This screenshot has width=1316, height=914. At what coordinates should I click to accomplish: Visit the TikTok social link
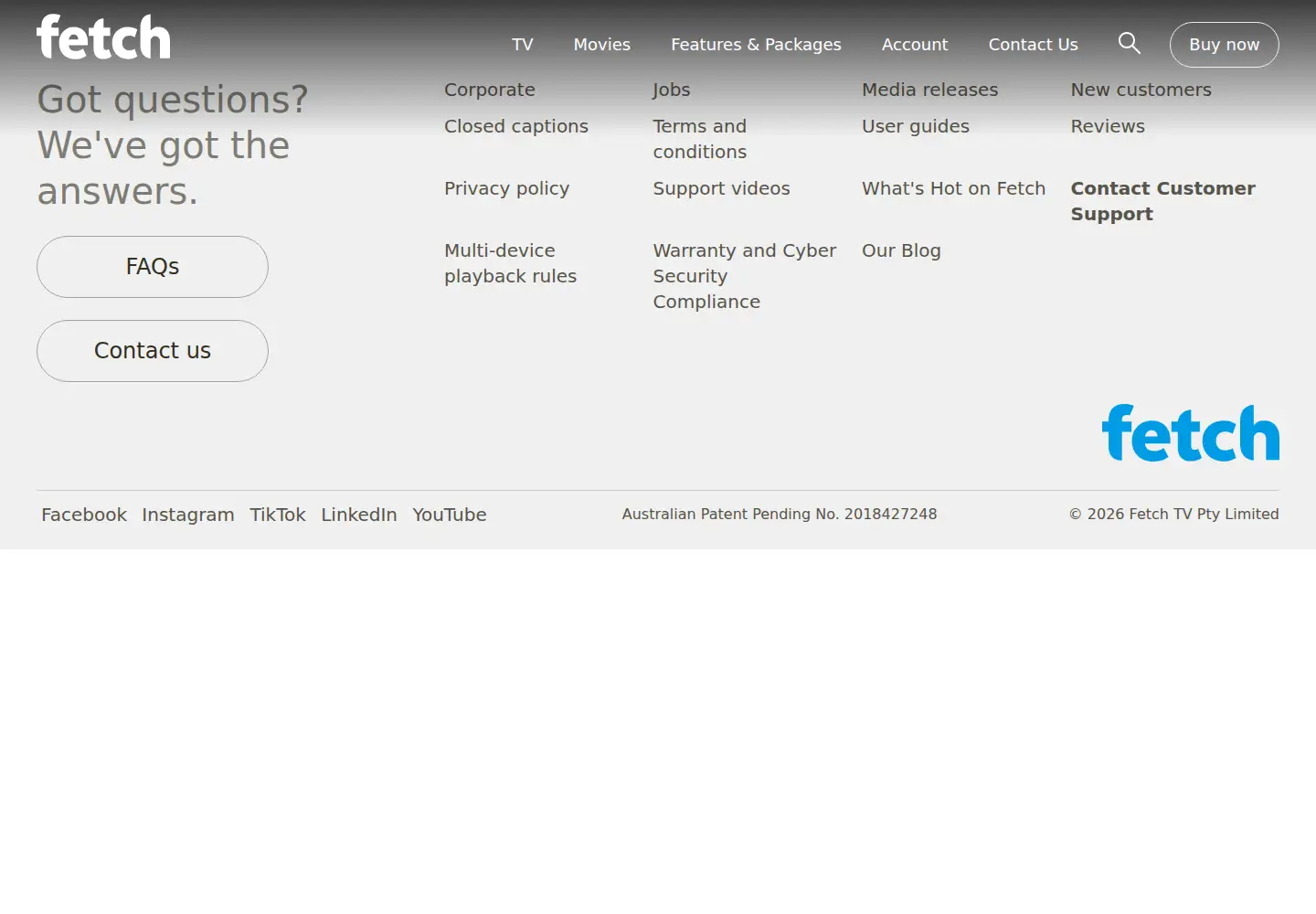coord(278,515)
